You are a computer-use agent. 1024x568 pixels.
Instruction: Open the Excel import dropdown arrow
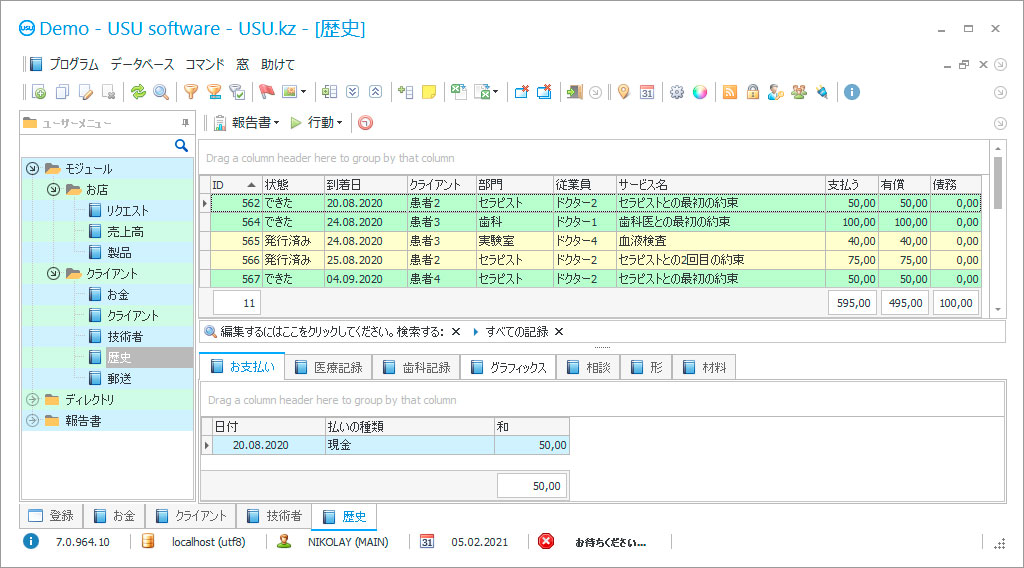[496, 92]
